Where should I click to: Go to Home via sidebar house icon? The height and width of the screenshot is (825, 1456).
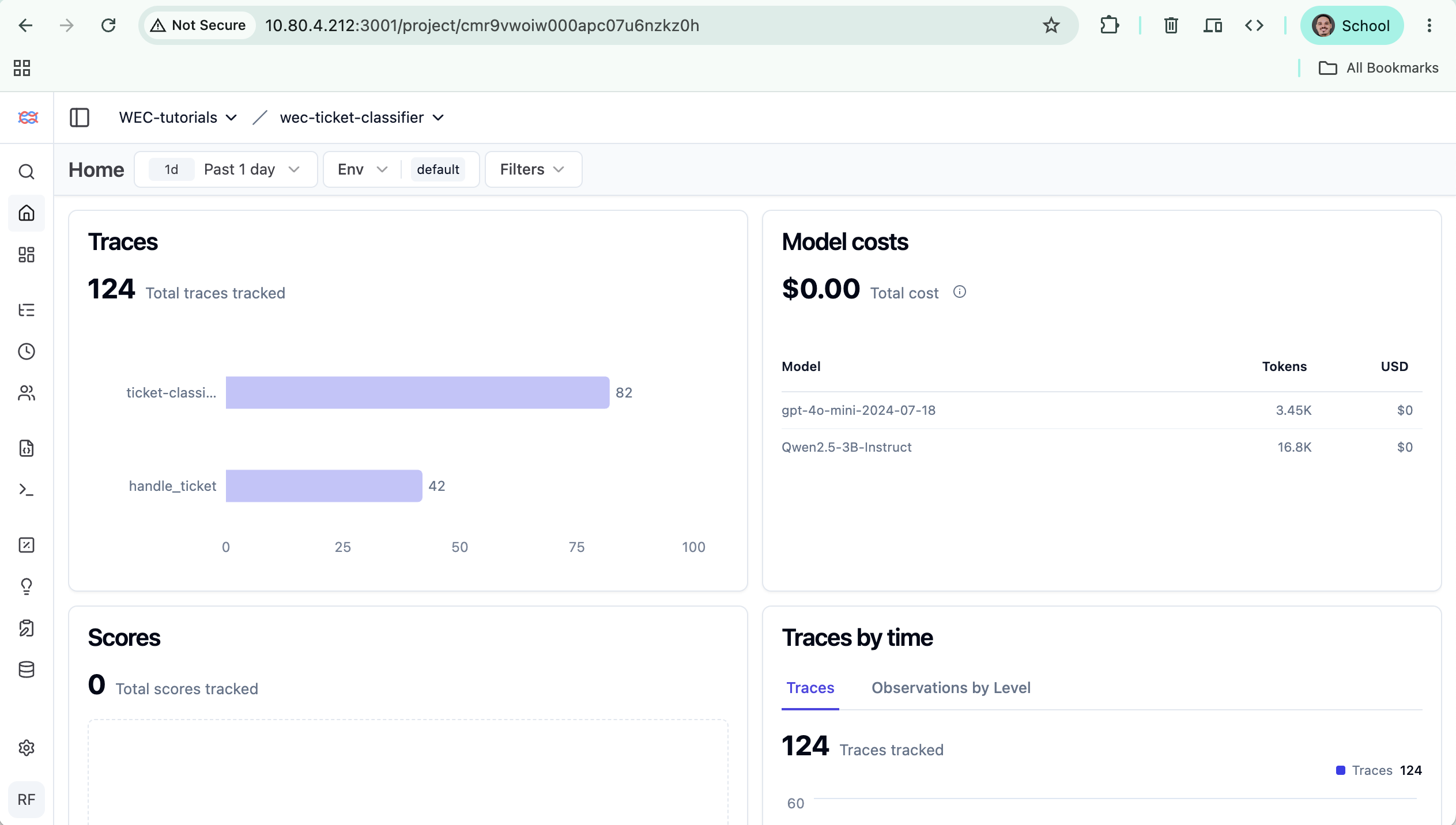27,213
